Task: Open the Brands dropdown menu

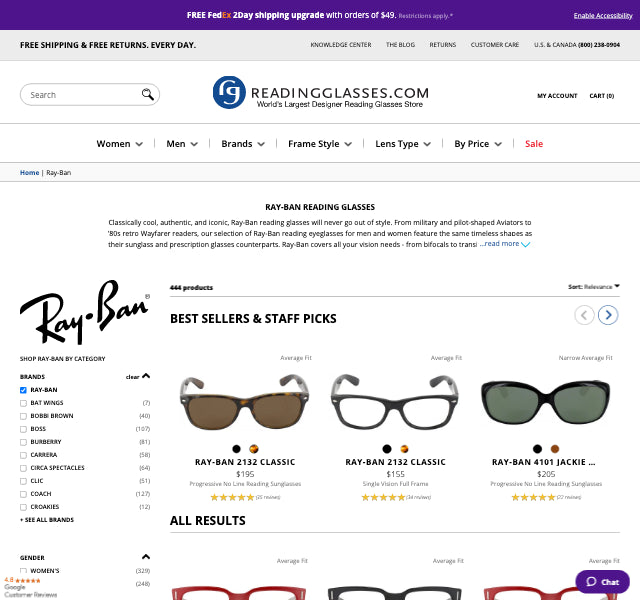Action: [x=243, y=144]
